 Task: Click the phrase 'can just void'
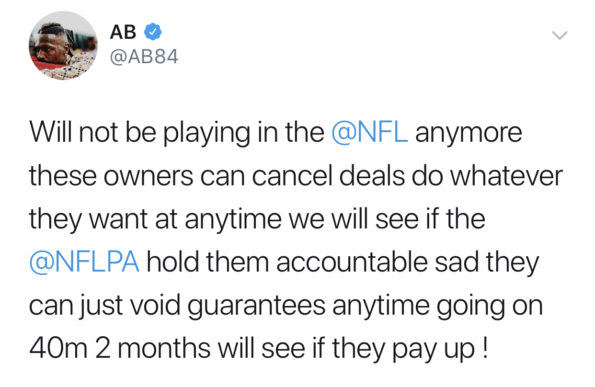105,306
